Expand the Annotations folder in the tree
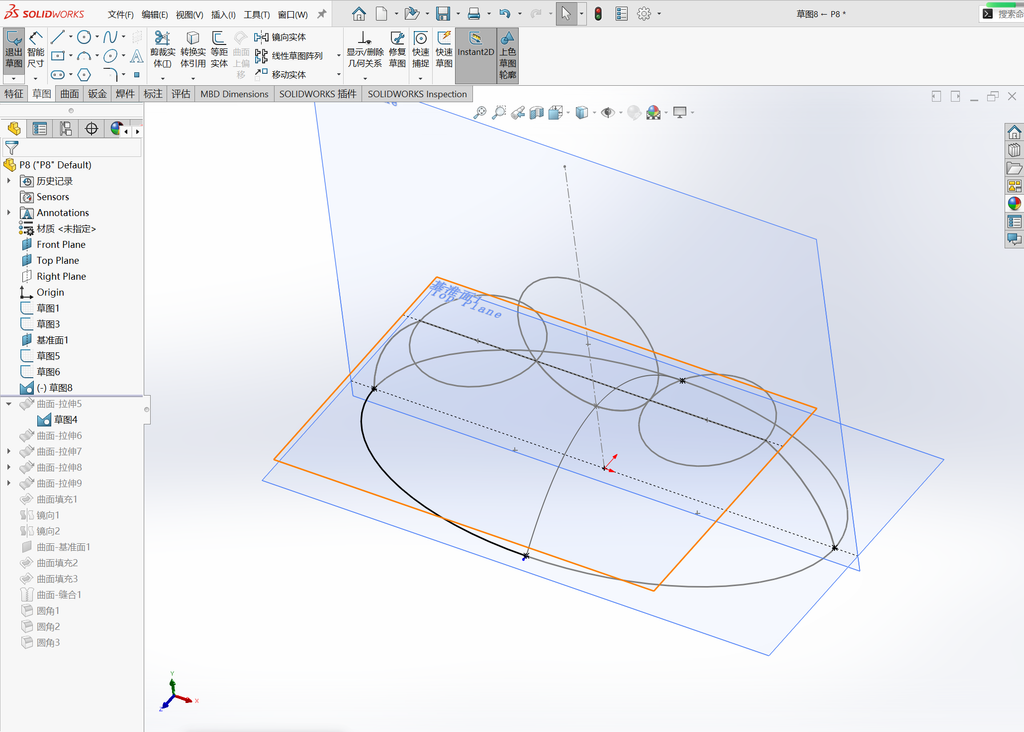This screenshot has width=1024, height=732. (x=8, y=212)
